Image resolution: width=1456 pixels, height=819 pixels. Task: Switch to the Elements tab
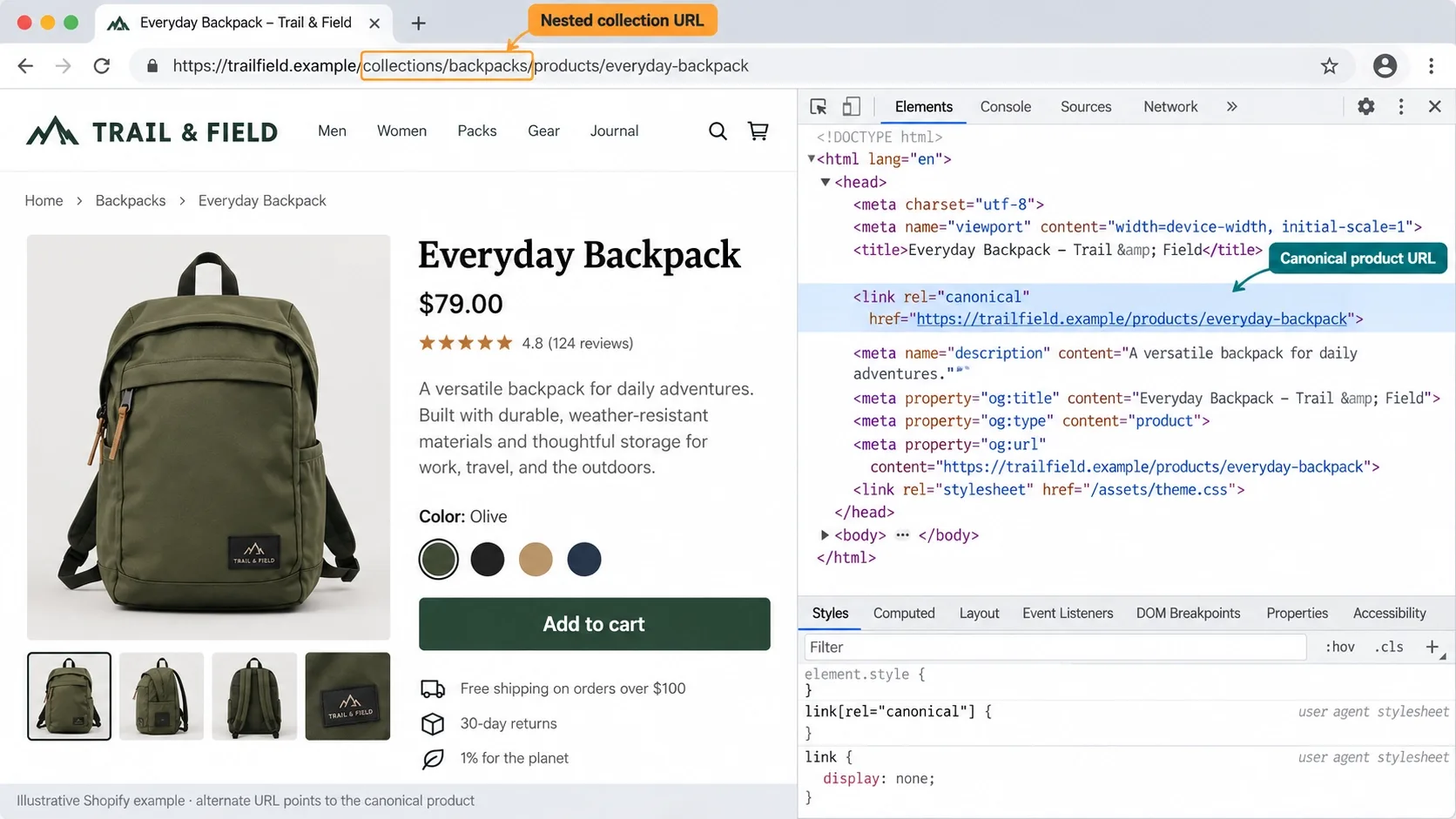click(924, 106)
